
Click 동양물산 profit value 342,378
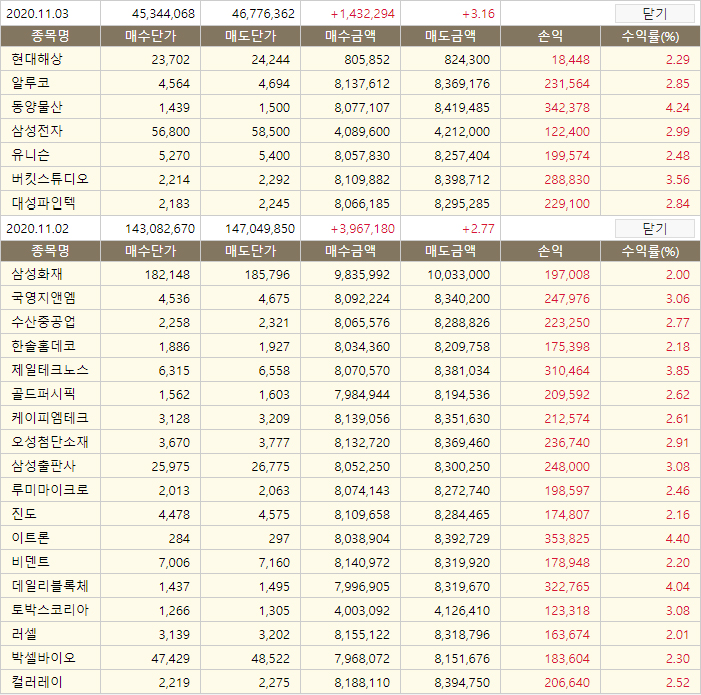pyautogui.click(x=567, y=108)
